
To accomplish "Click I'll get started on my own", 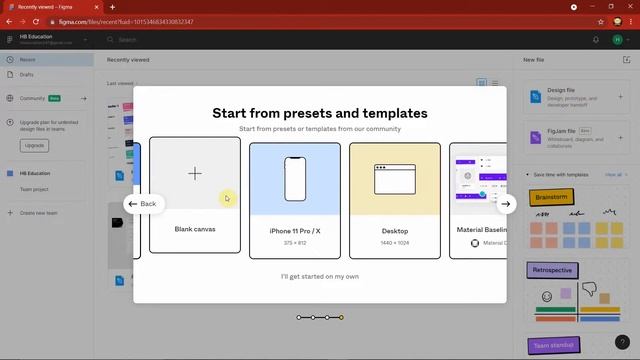I will tap(320, 276).
